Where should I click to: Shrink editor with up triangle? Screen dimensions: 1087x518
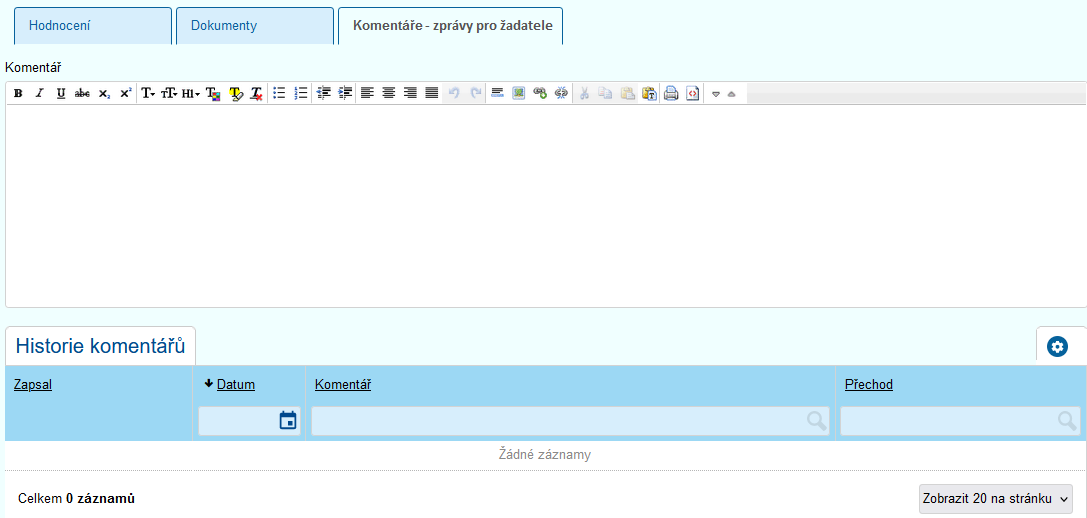[x=731, y=94]
